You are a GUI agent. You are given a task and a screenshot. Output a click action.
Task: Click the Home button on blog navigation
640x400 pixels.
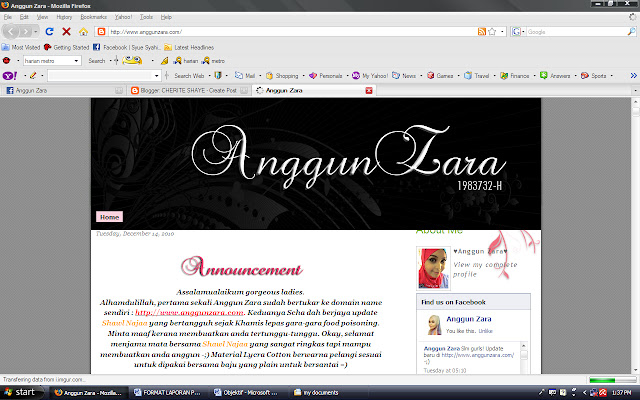(x=109, y=217)
